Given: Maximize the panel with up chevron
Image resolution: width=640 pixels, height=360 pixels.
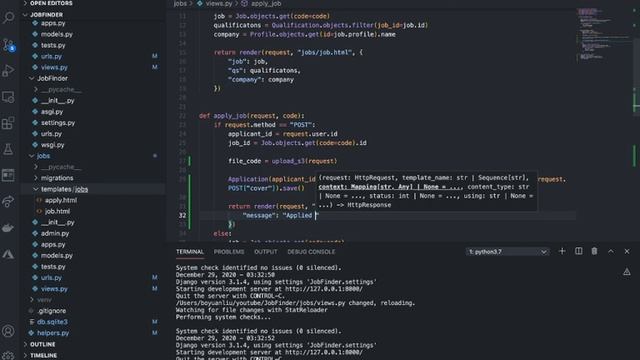Looking at the screenshot, I should [611, 251].
